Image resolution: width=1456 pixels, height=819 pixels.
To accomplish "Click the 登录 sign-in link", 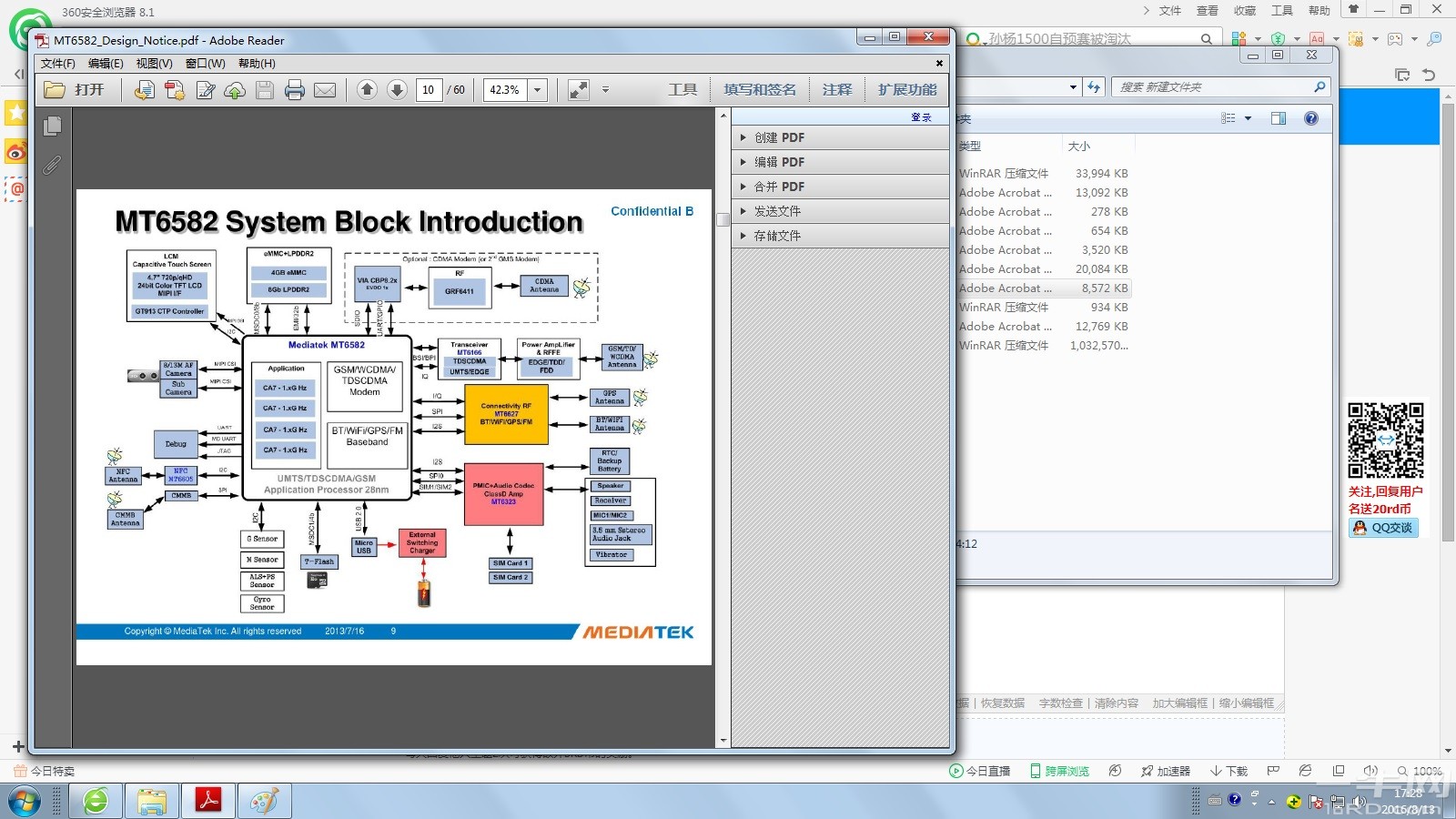I will click(x=921, y=117).
